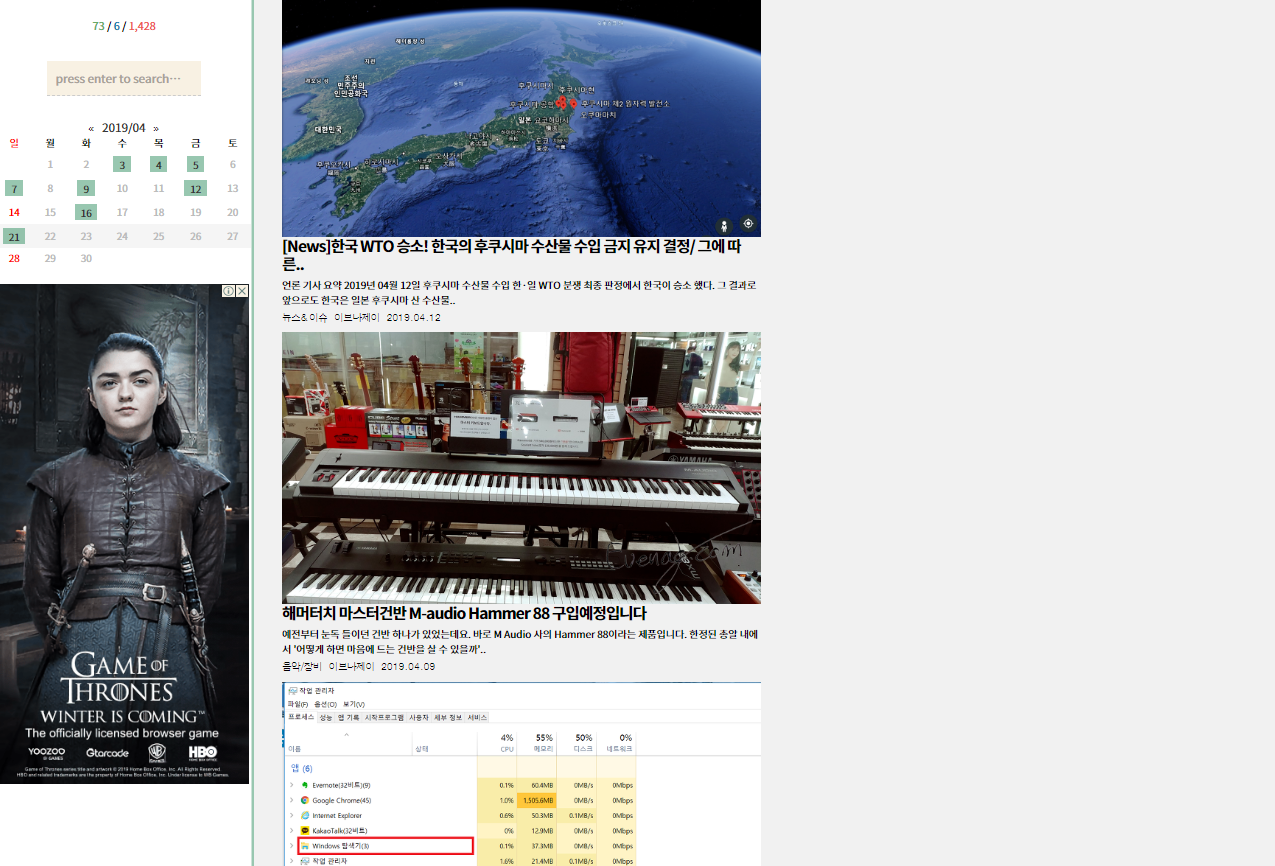Viewport: 1275px width, 866px height.
Task: Open posts from April 9 in calendar
Action: (86, 189)
